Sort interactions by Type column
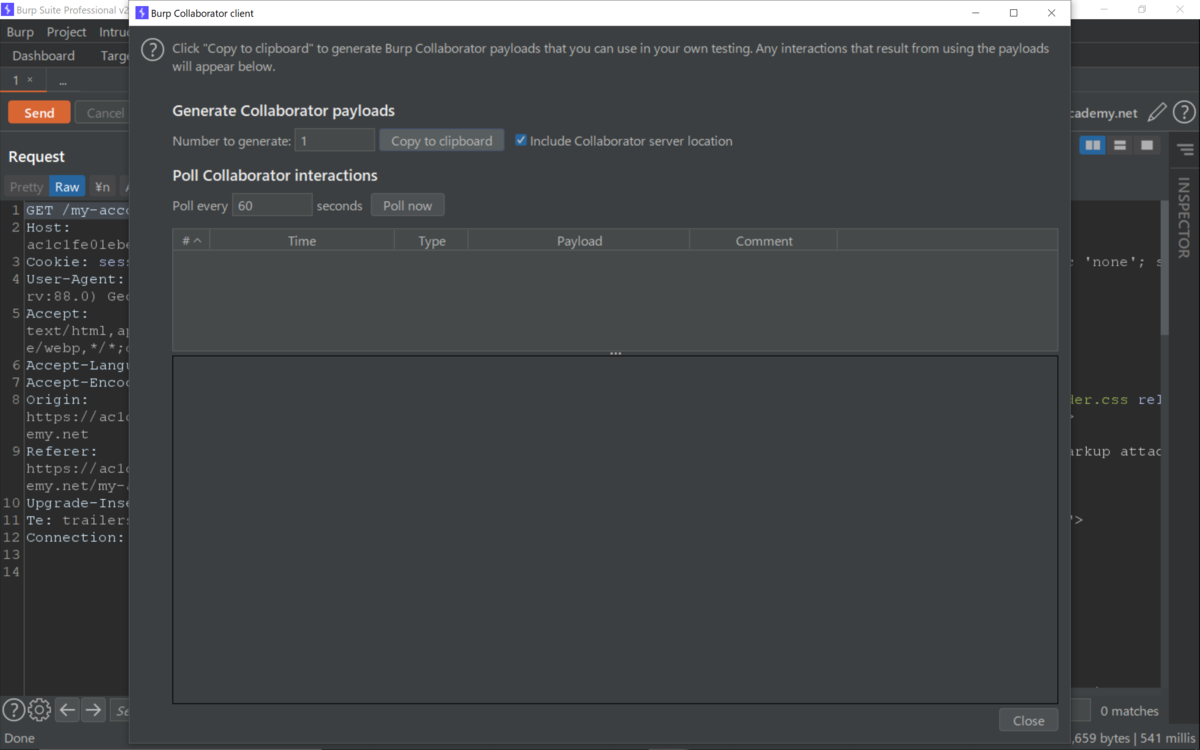Viewport: 1200px width, 750px height. [431, 241]
